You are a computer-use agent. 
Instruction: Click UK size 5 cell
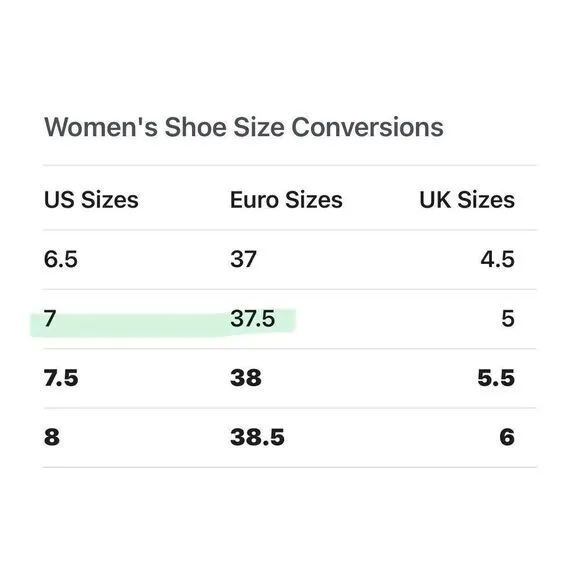tap(508, 318)
